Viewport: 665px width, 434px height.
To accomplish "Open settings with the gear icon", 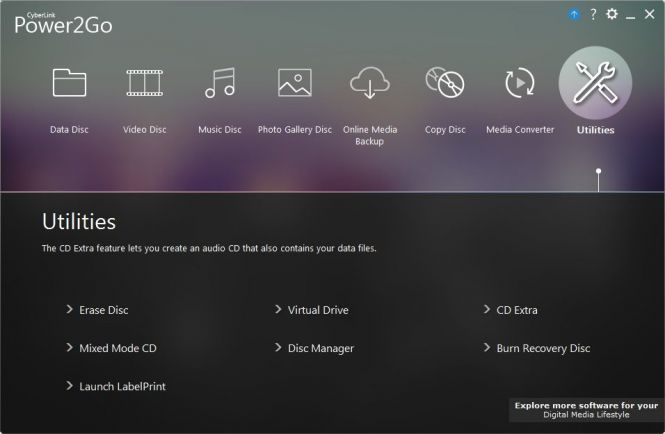I will click(x=612, y=14).
